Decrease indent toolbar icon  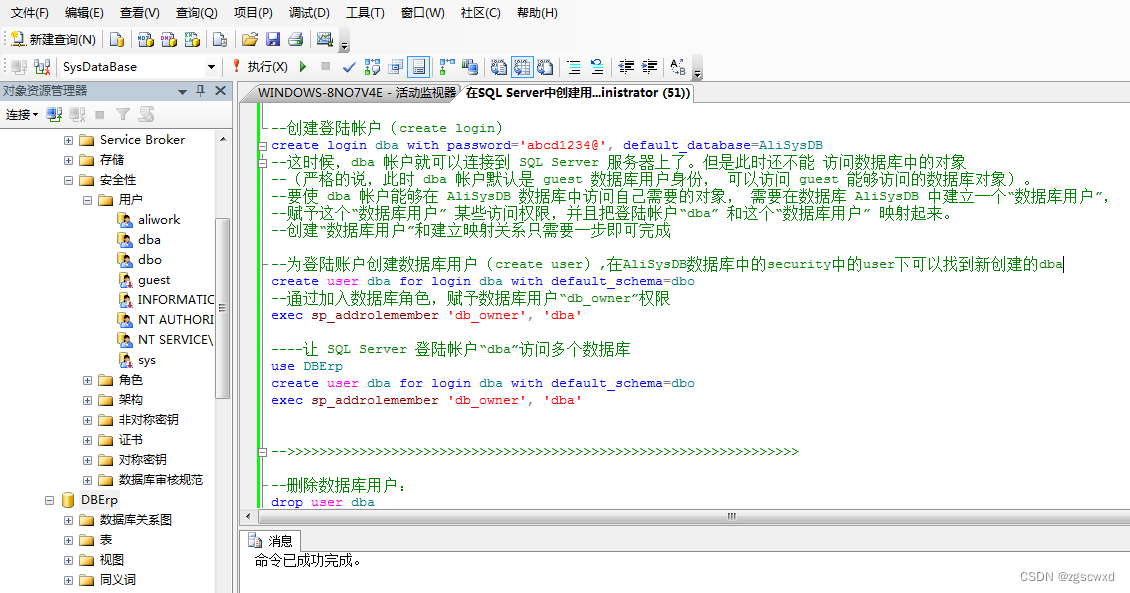click(626, 67)
